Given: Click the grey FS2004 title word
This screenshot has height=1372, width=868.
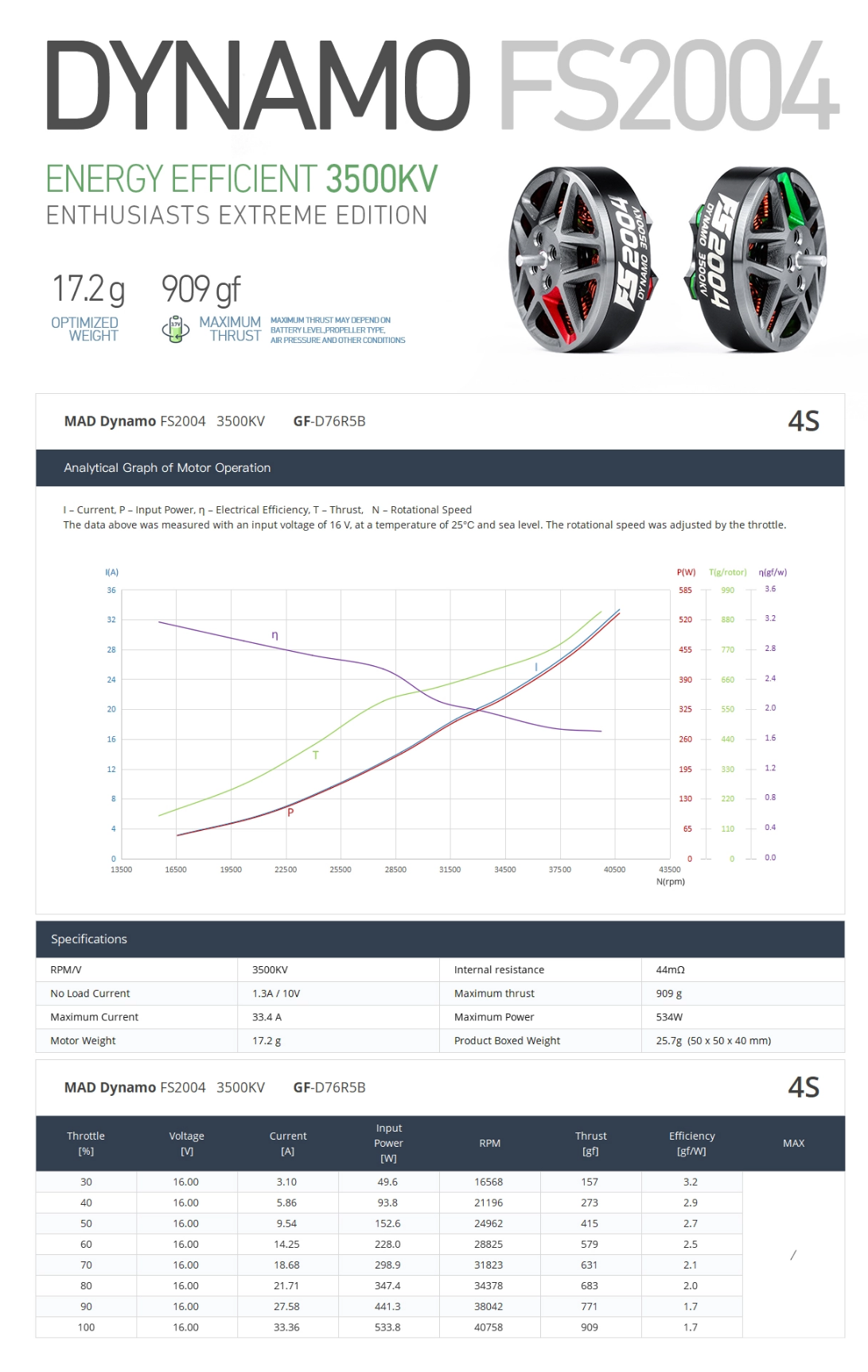Looking at the screenshot, I should [x=668, y=85].
